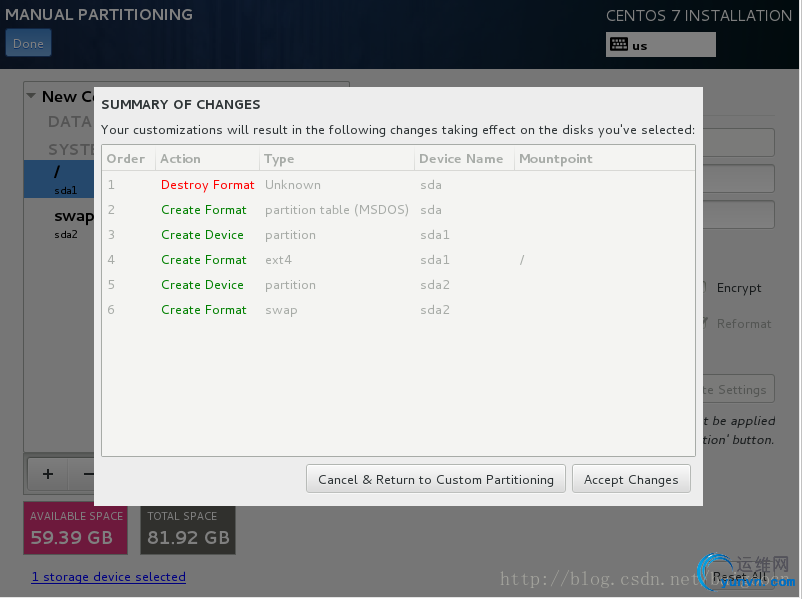Select the 'swap' type cell in row 6
This screenshot has height=599, width=802.
coord(281,310)
